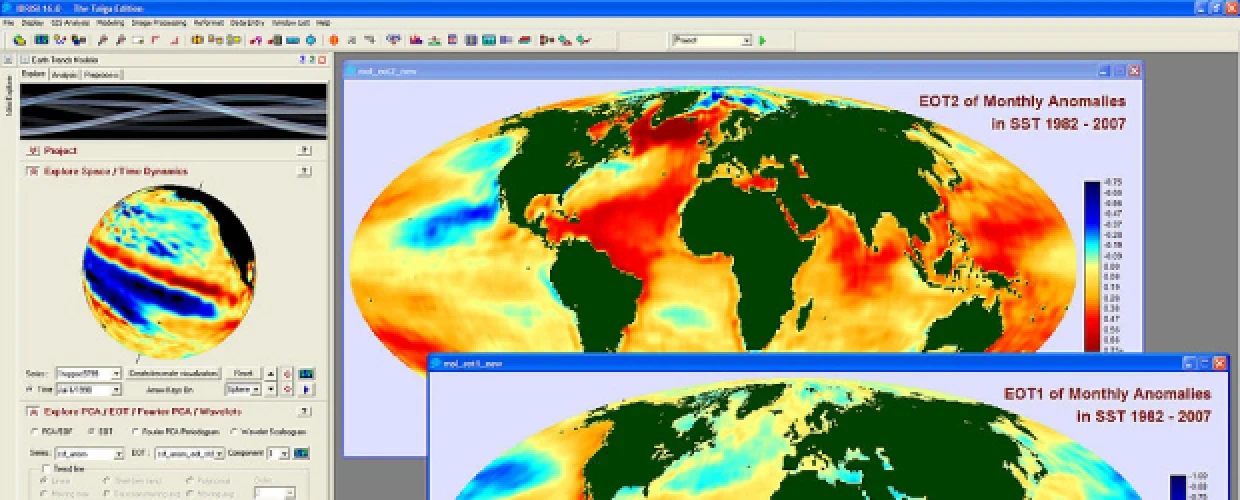Click the help button for Explore Space / Time Dynamics
This screenshot has height=500, width=1240.
(x=304, y=171)
